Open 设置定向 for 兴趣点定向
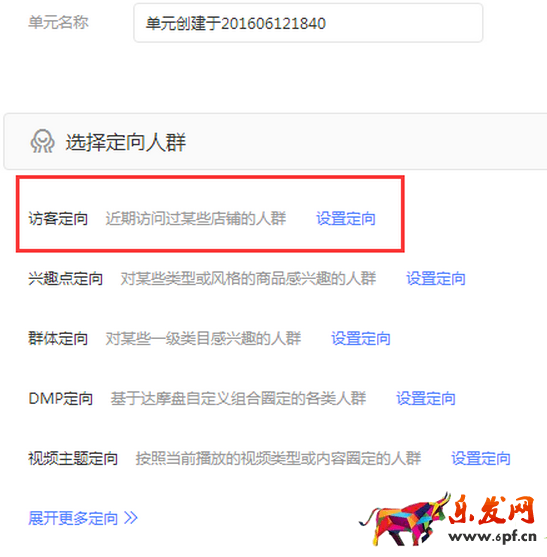This screenshot has height=557, width=547. coord(436,278)
